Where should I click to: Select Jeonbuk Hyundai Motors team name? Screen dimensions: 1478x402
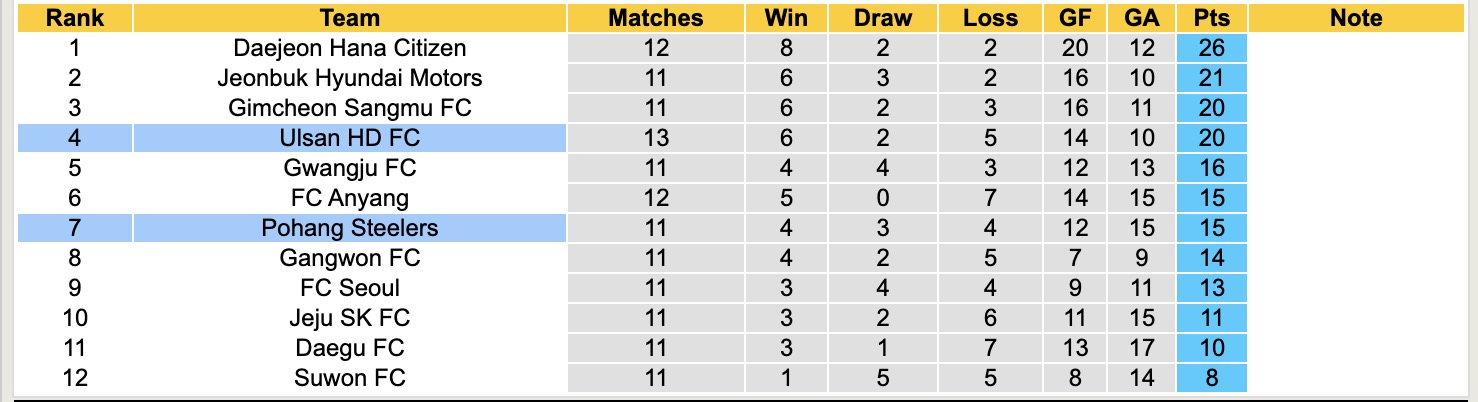pos(350,78)
